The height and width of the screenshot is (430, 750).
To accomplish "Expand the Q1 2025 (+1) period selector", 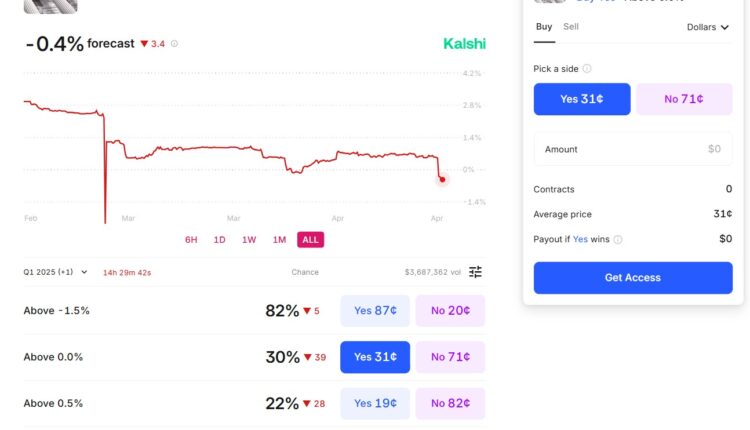I will click(x=56, y=272).
